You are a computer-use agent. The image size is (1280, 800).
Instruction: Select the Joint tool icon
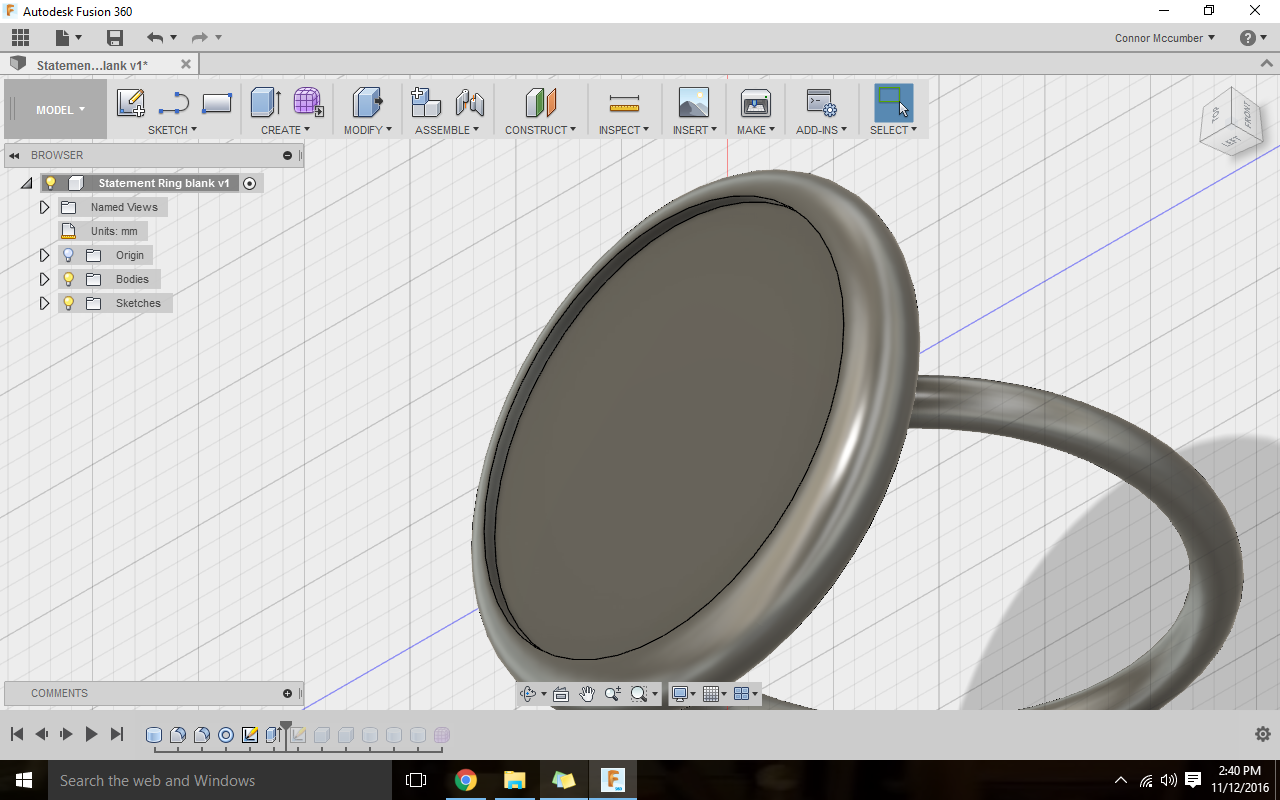pos(469,102)
